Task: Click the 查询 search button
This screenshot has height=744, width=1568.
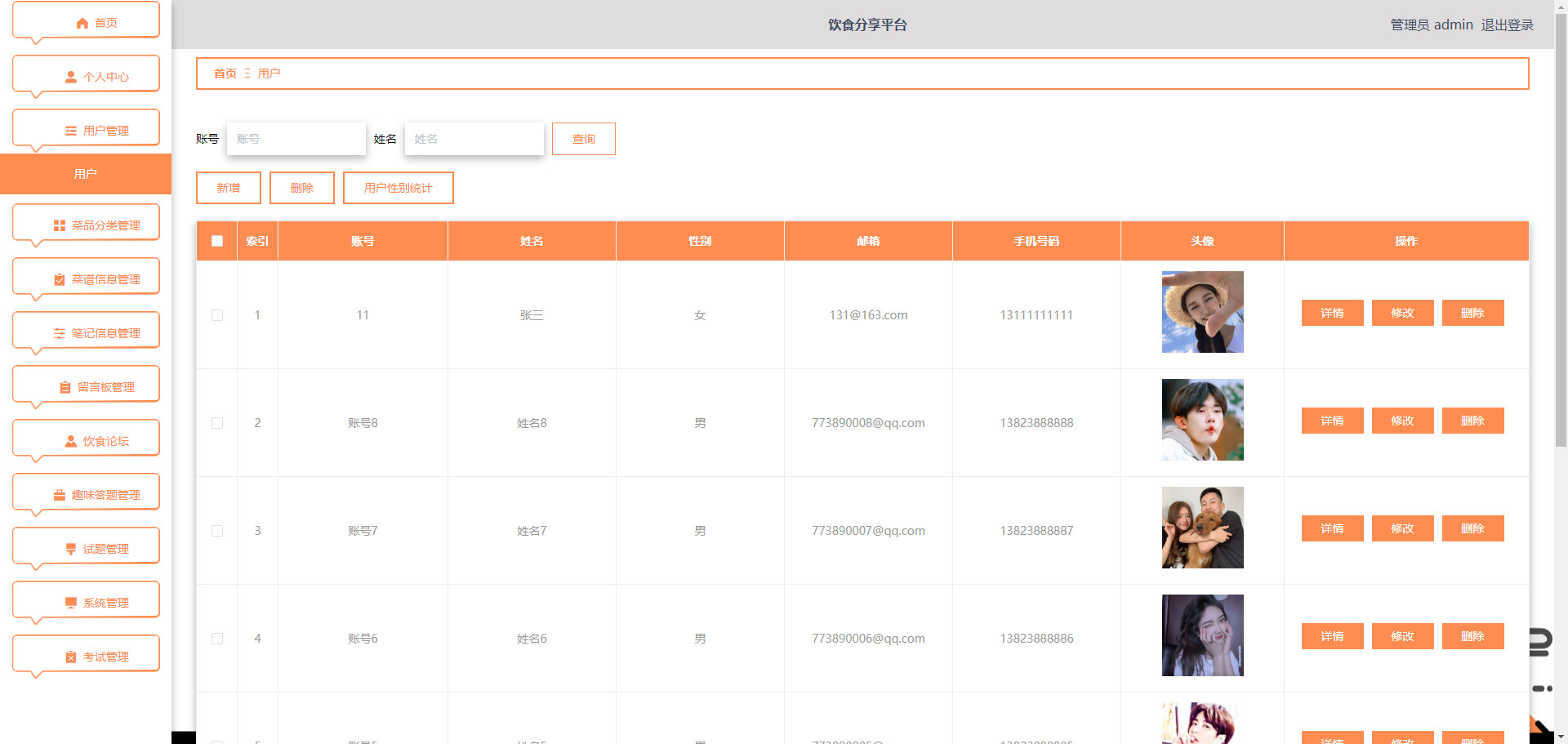Action: pos(584,139)
